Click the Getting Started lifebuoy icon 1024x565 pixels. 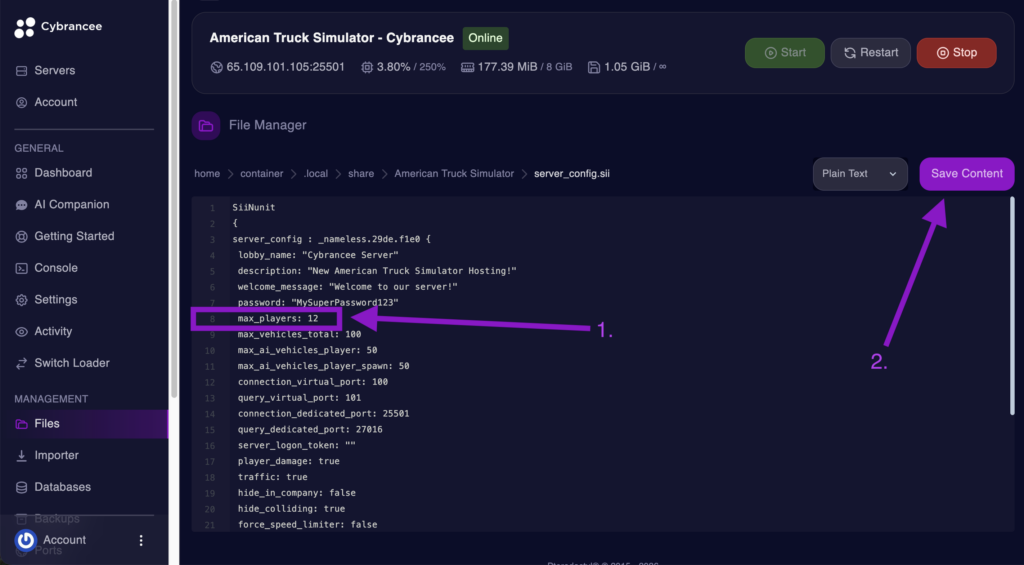[x=22, y=236]
